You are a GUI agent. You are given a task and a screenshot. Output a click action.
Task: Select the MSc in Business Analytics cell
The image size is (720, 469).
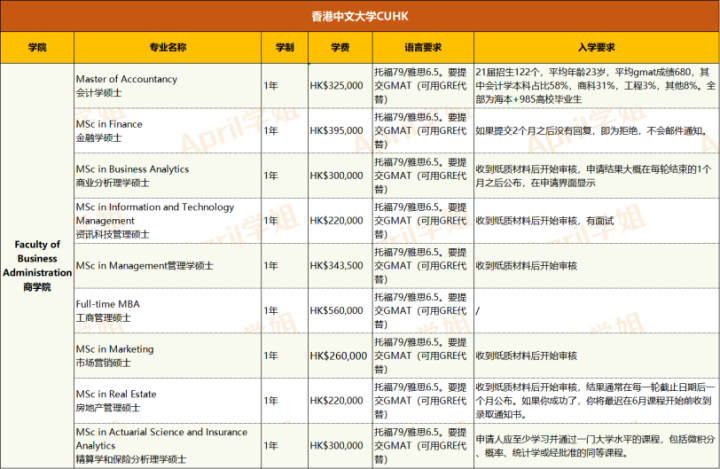pyautogui.click(x=168, y=176)
